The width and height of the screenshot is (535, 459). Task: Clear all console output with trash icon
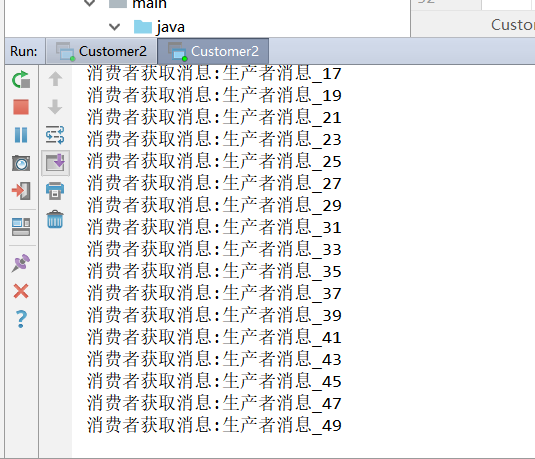click(x=55, y=219)
